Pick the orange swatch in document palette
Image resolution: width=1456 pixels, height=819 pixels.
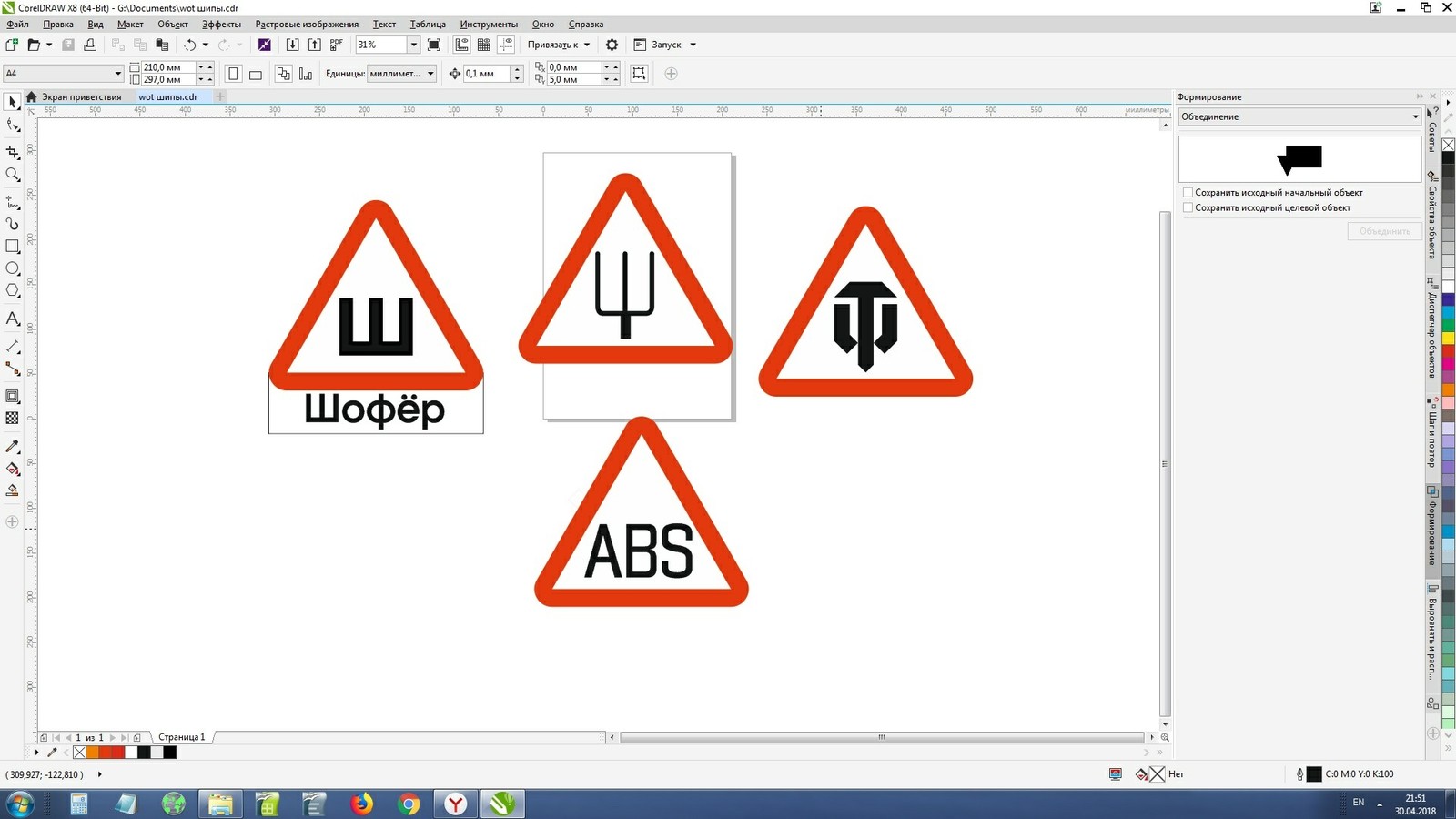[92, 753]
